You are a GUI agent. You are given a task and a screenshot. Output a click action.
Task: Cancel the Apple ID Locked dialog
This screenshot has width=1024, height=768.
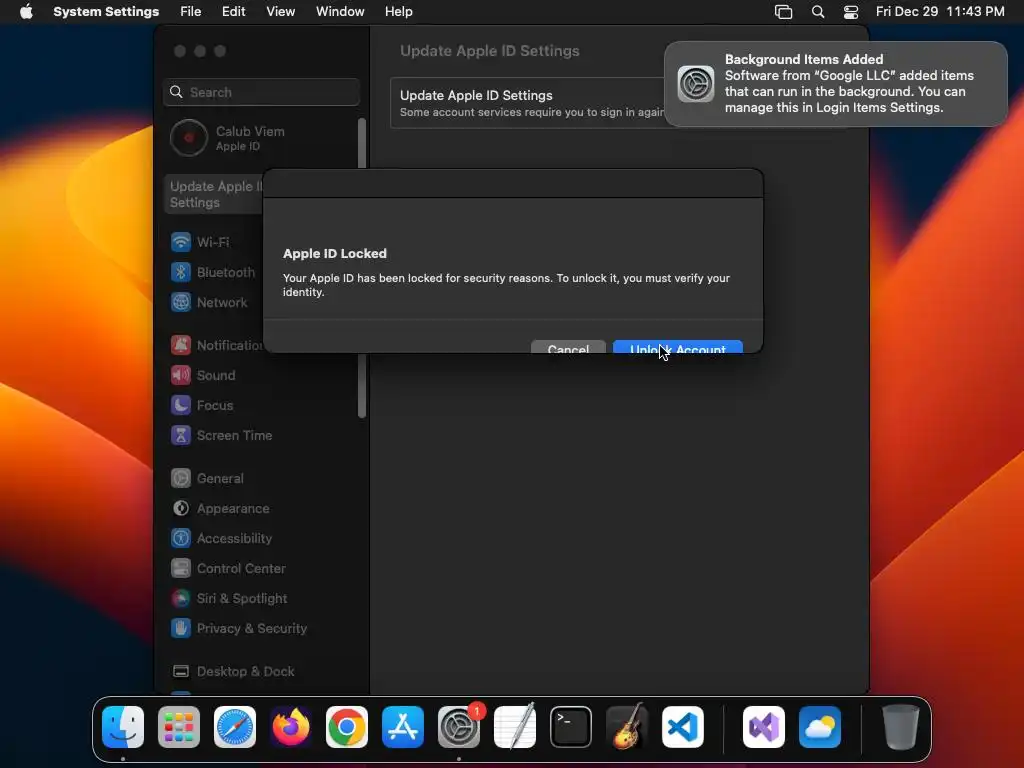click(x=568, y=347)
